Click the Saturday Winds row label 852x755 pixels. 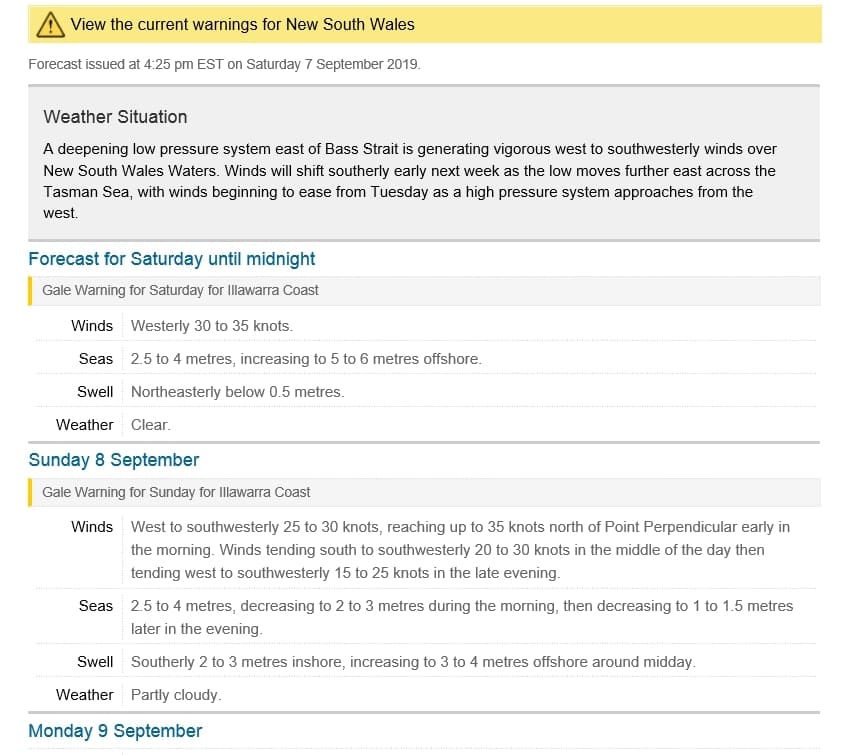point(92,326)
